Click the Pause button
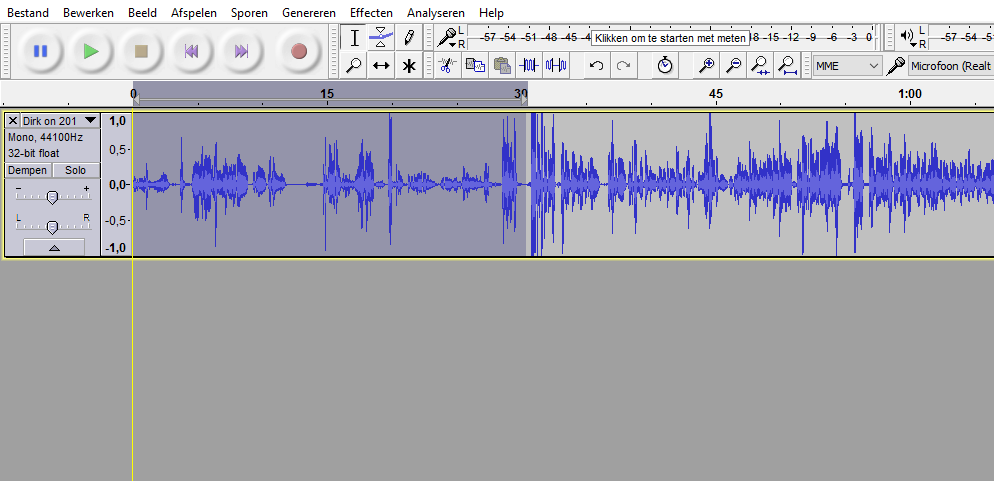The width and height of the screenshot is (994, 481). (x=41, y=51)
